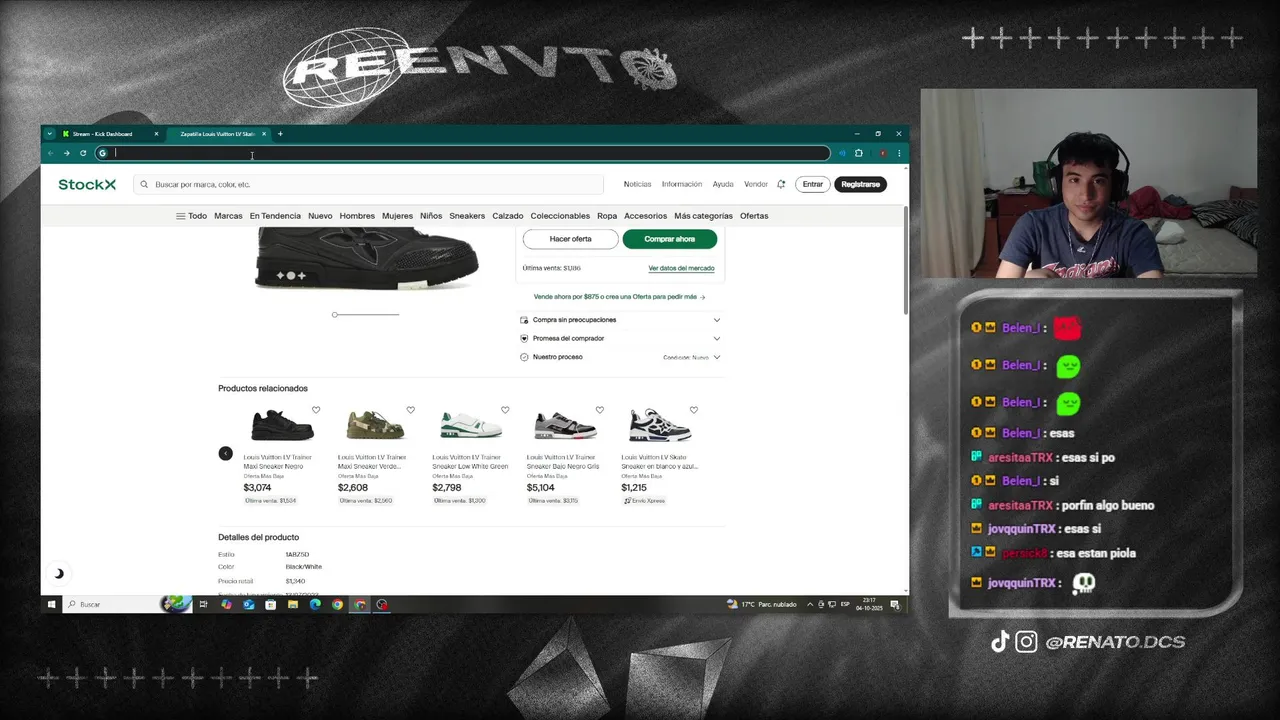
Task: Open the En Tendencia menu
Action: pyautogui.click(x=275, y=216)
